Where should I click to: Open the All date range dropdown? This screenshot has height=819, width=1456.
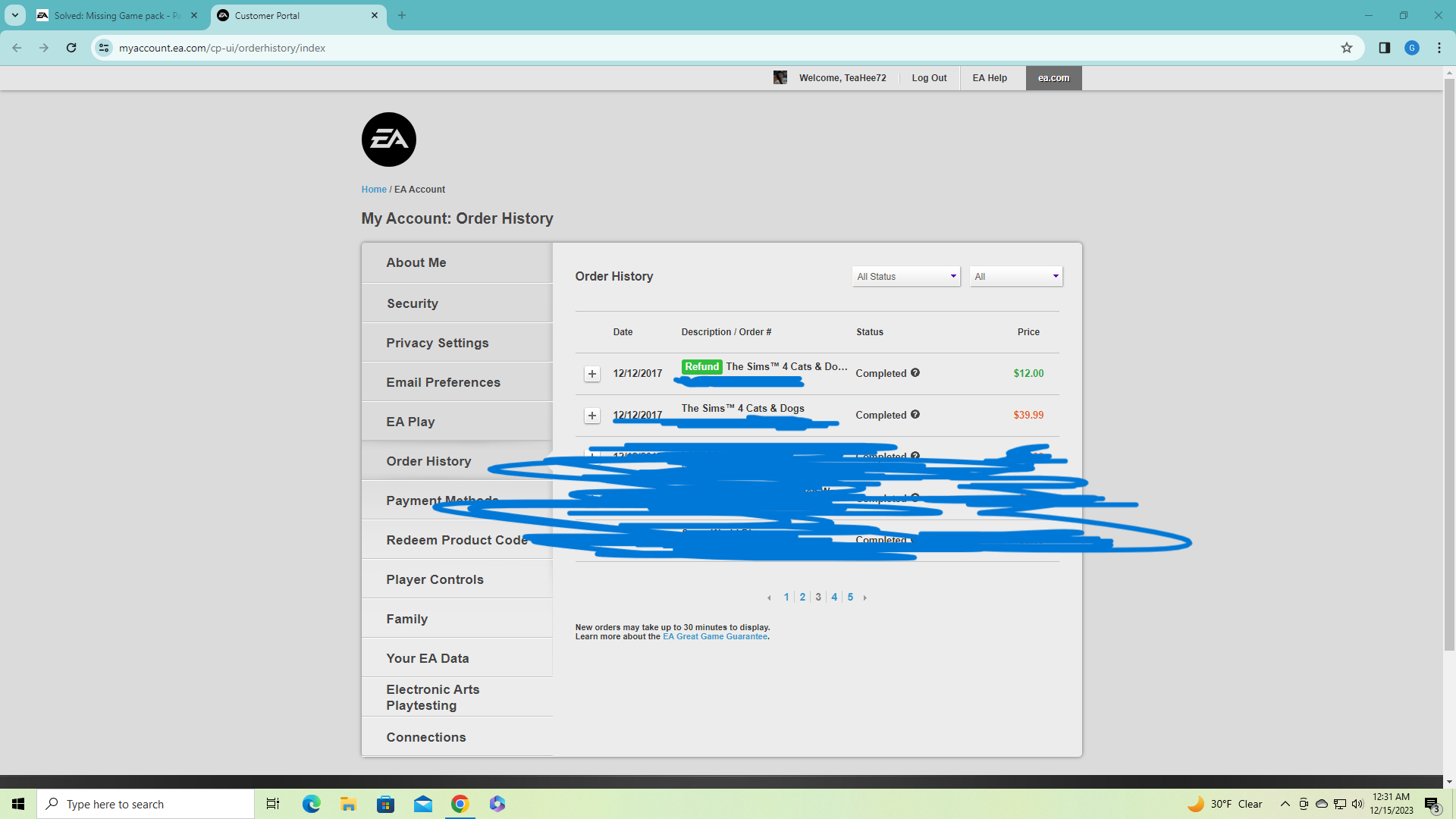point(1015,276)
